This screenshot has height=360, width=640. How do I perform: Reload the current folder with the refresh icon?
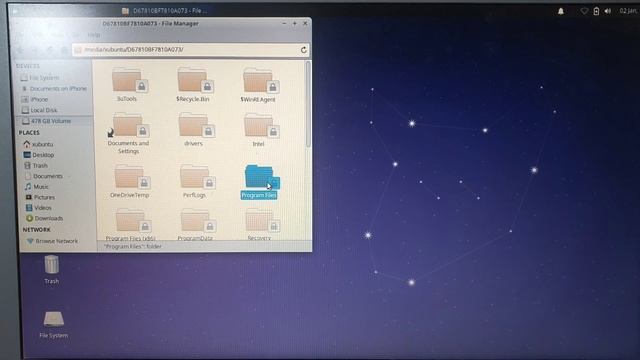pos(303,50)
